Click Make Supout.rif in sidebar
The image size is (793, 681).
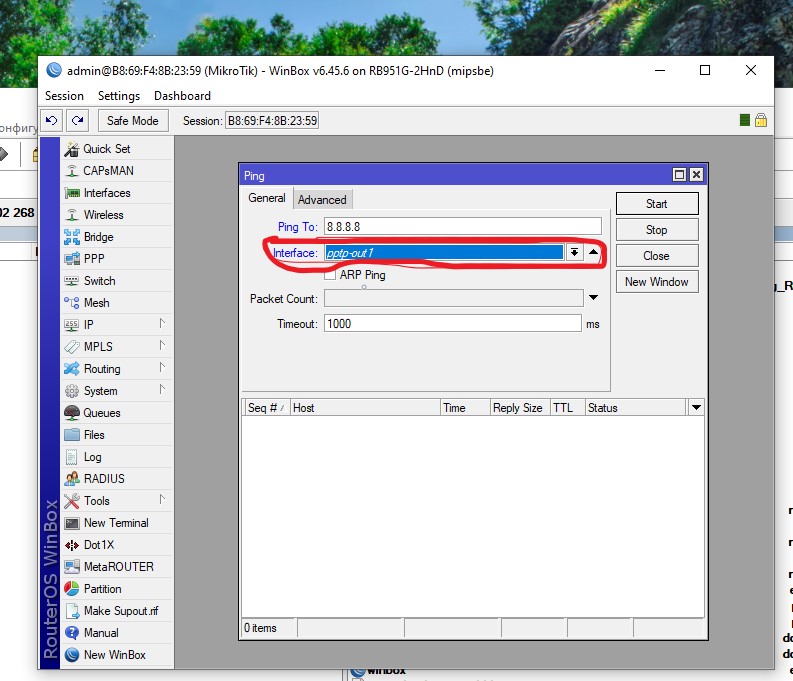[117, 611]
